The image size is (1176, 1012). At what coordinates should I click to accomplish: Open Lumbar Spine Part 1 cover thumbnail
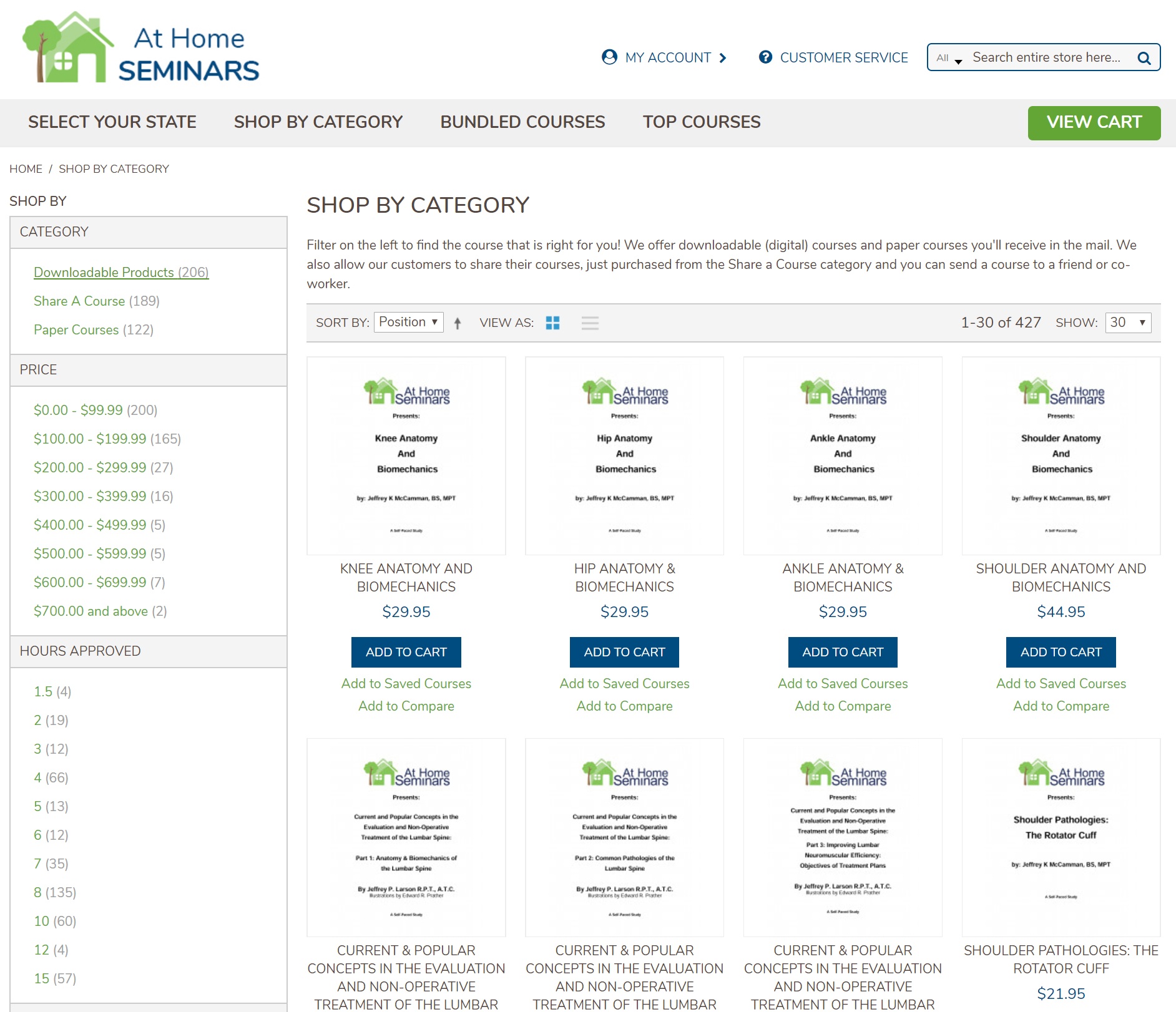click(406, 838)
